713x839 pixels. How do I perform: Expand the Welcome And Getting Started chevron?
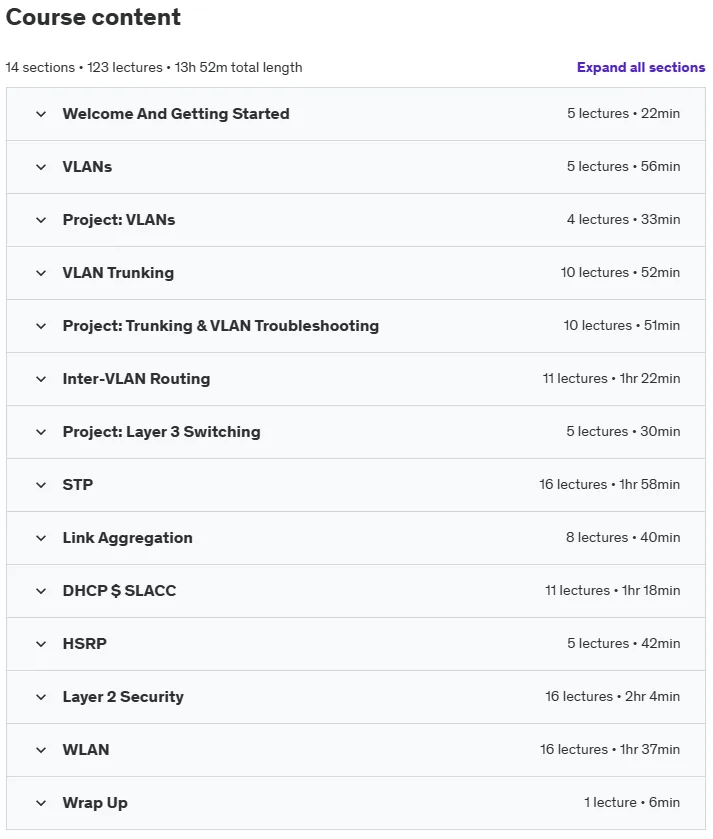[41, 114]
